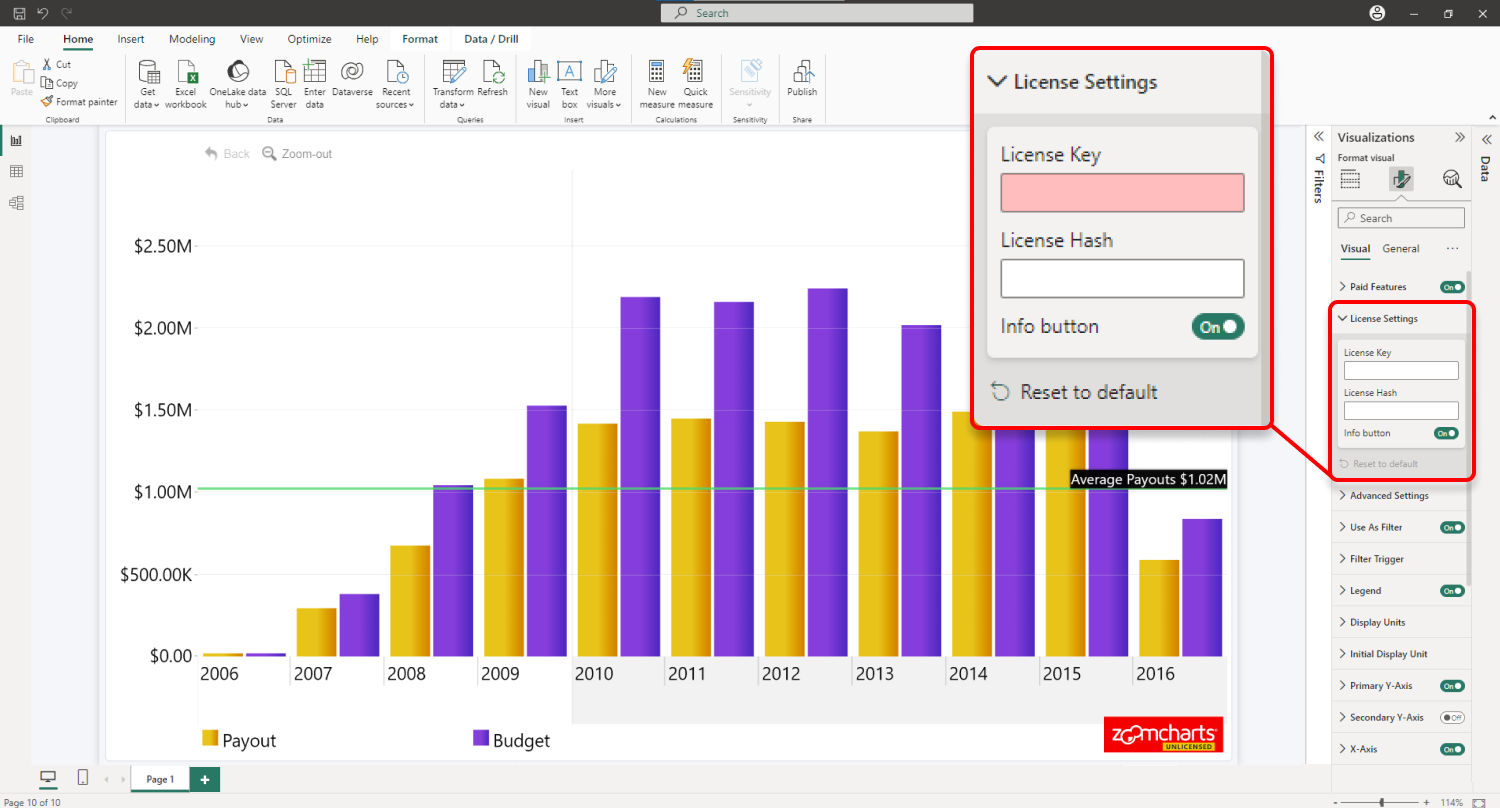This screenshot has height=808, width=1500.
Task: Insert a Text box
Action: 569,83
